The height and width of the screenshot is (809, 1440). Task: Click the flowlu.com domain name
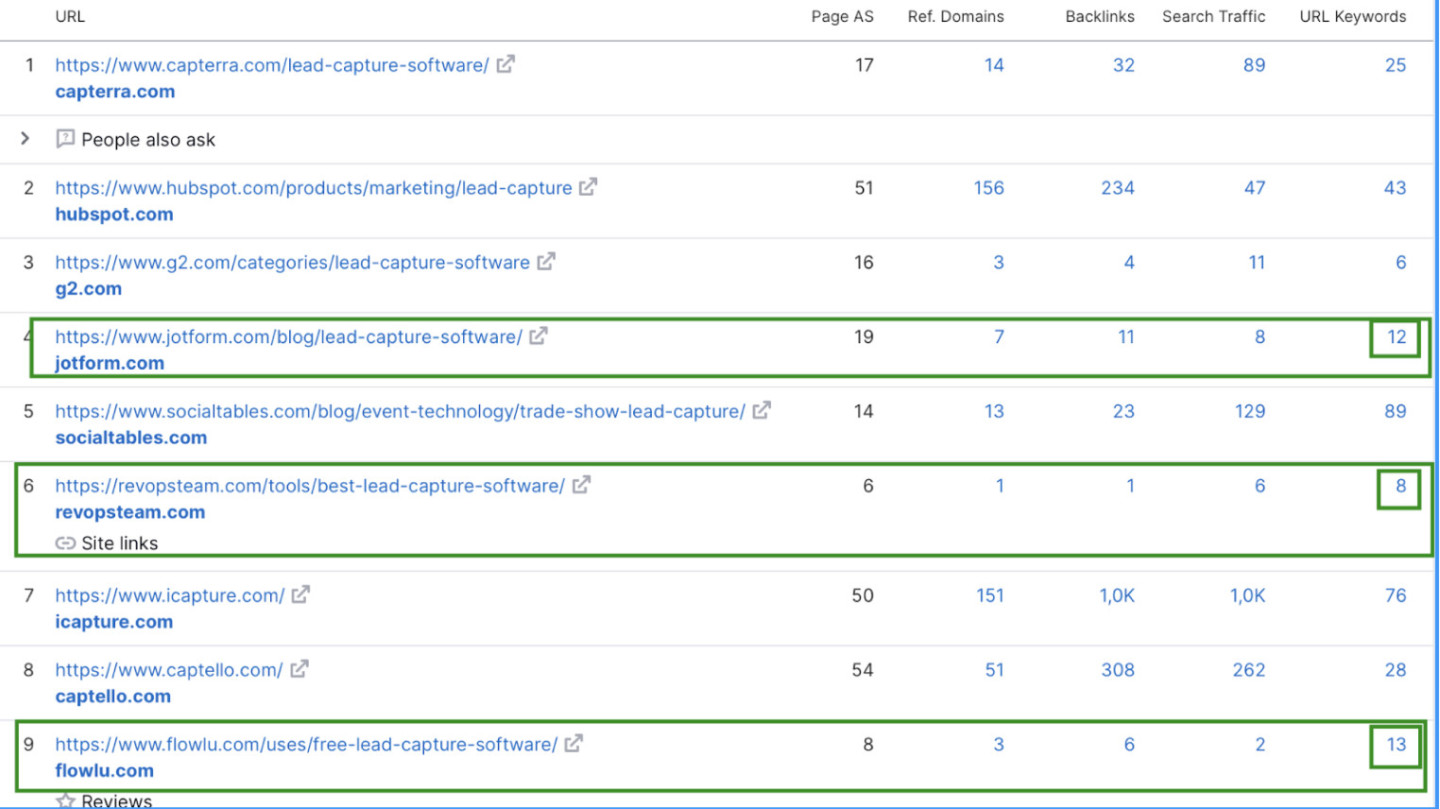[104, 770]
